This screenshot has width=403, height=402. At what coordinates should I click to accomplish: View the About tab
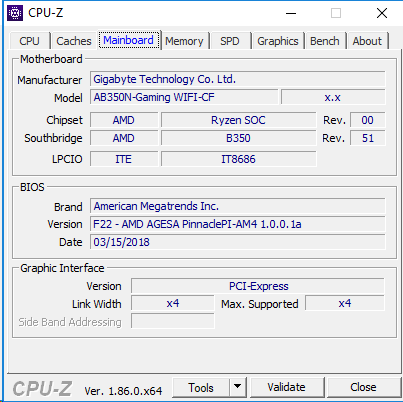(x=367, y=41)
